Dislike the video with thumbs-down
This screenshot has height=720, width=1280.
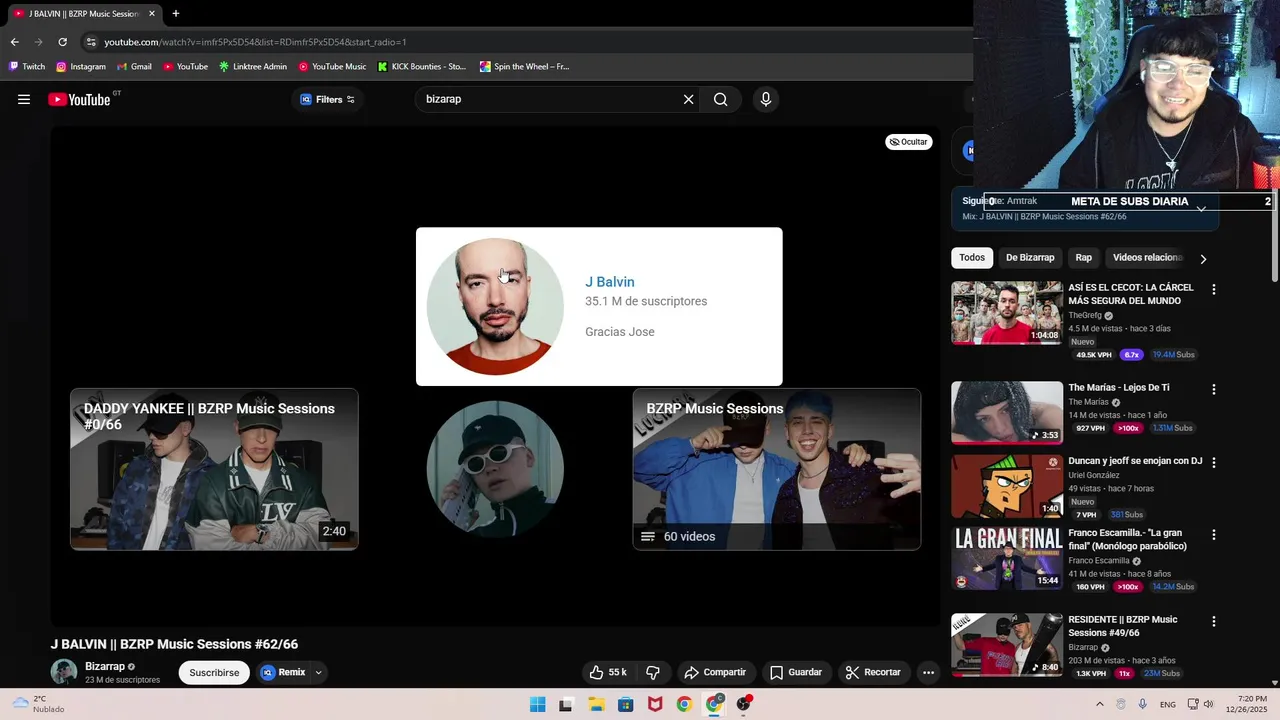point(653,672)
